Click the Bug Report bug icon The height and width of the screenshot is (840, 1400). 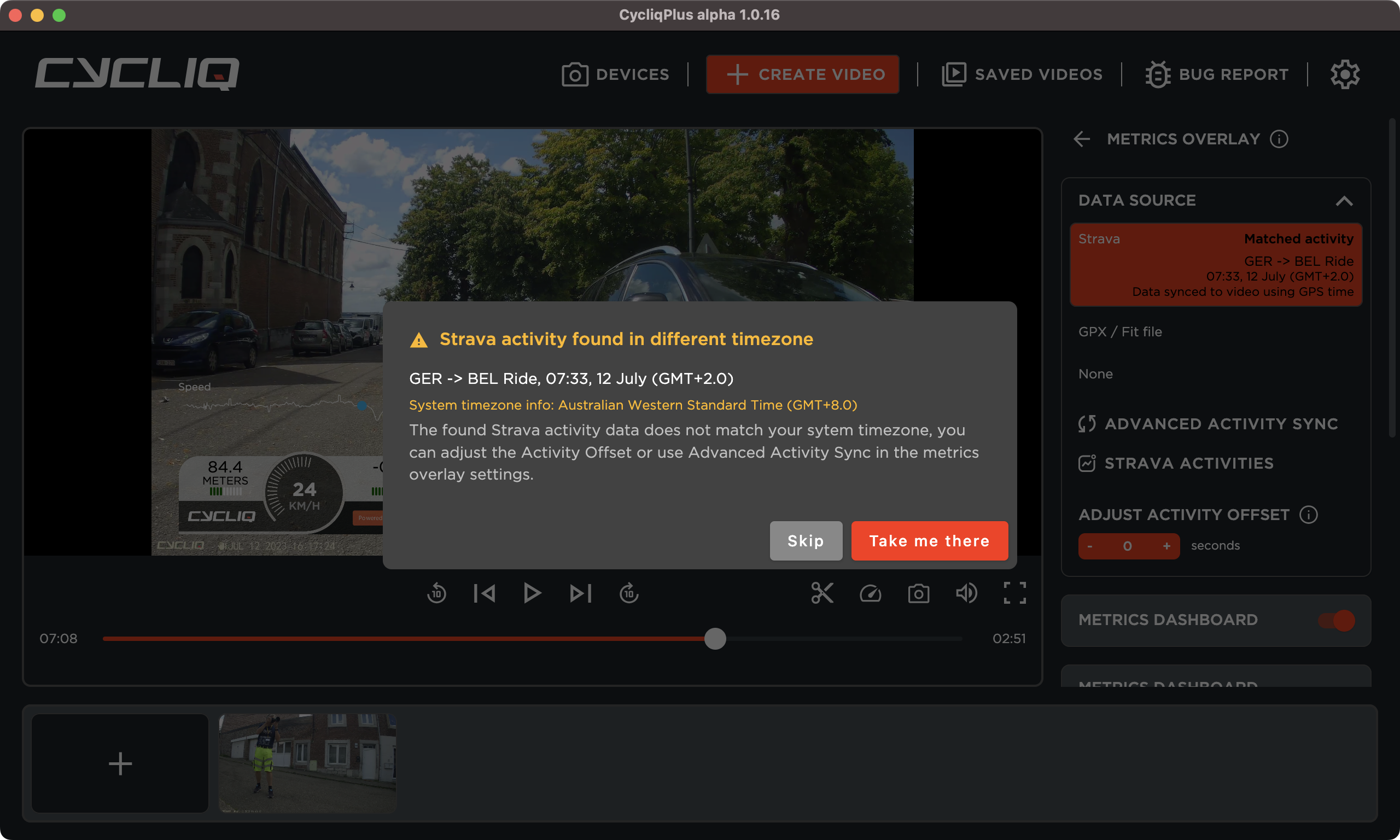pos(1158,74)
